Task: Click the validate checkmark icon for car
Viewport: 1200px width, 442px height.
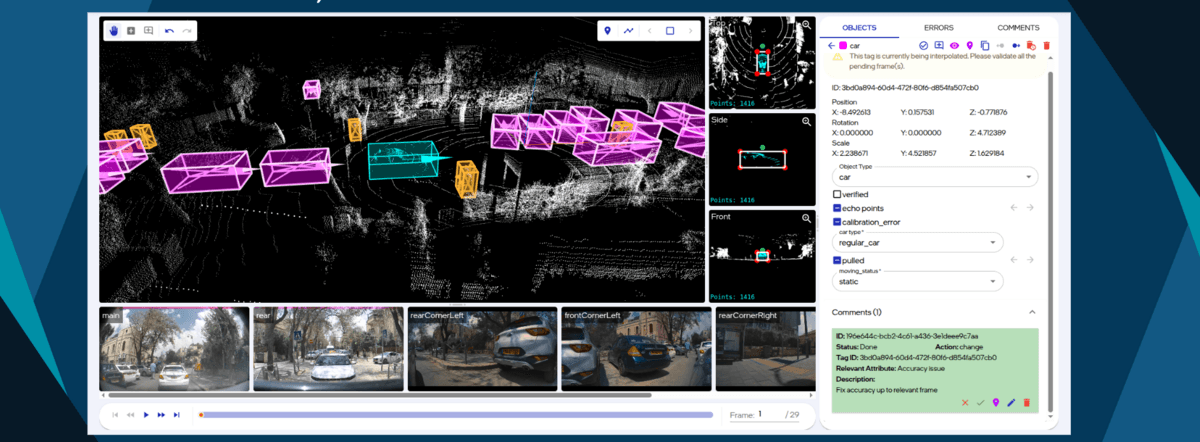Action: pyautogui.click(x=924, y=45)
